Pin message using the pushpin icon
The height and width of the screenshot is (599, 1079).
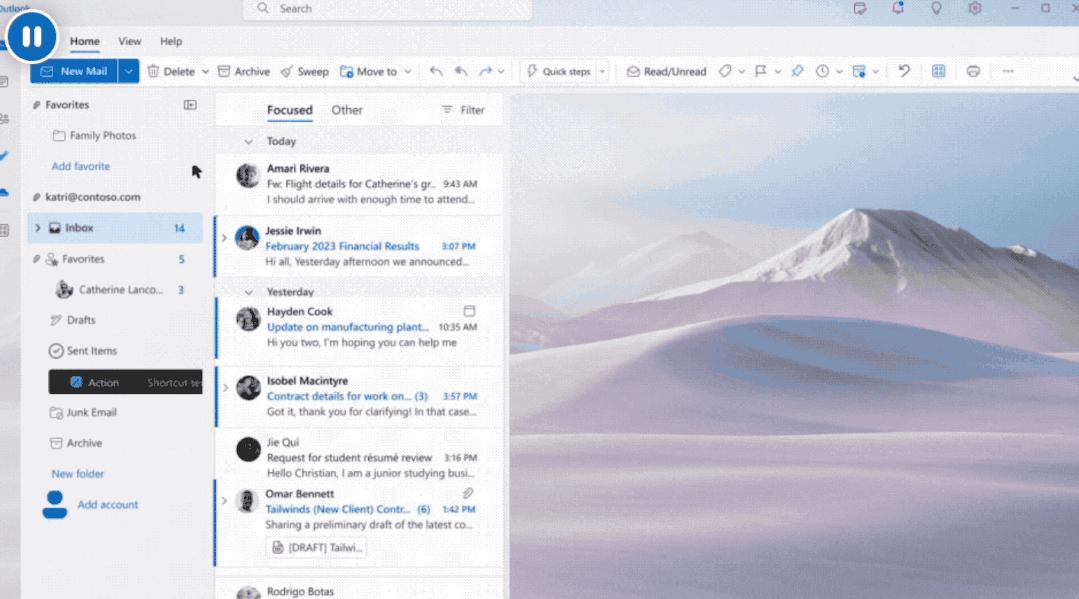point(797,71)
